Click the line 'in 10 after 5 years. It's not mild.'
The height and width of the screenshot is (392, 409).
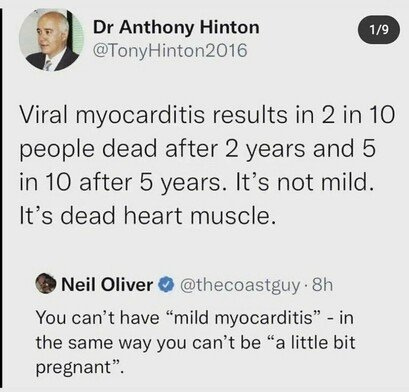(196, 183)
